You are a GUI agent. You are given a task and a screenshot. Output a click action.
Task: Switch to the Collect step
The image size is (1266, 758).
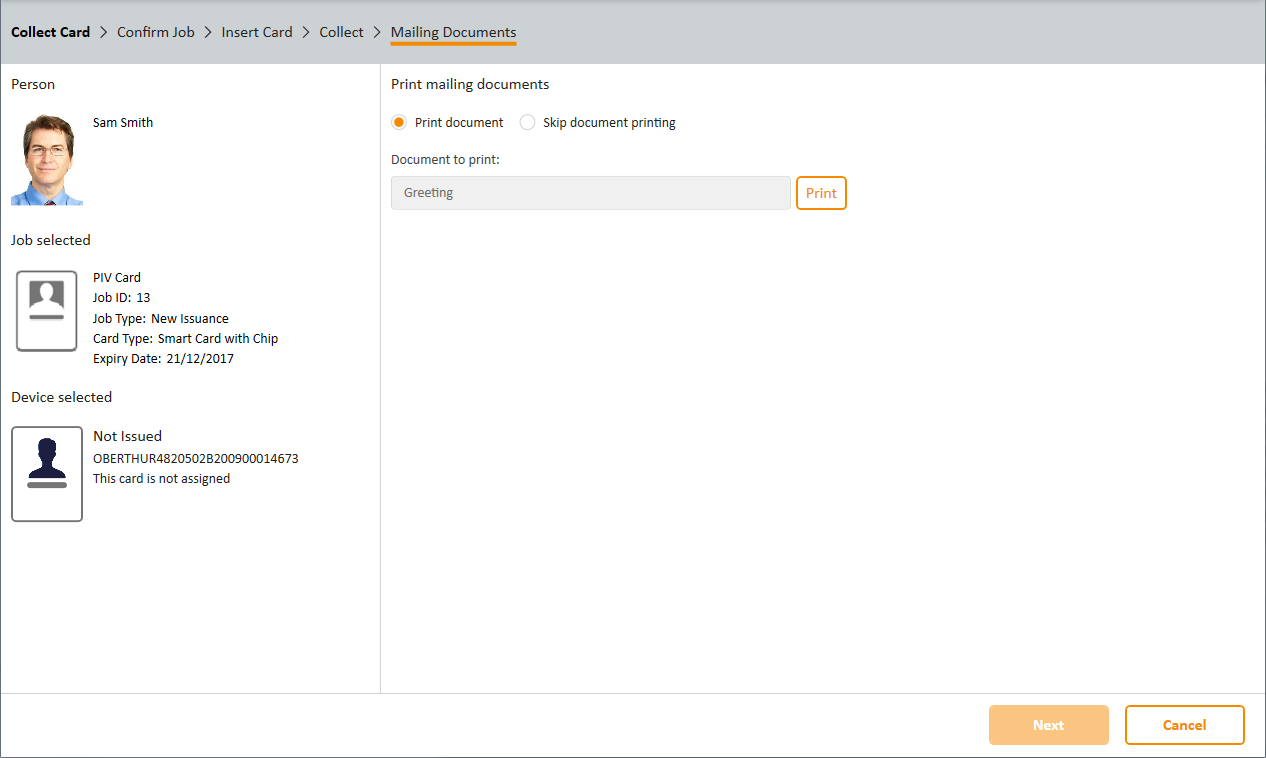(x=341, y=32)
